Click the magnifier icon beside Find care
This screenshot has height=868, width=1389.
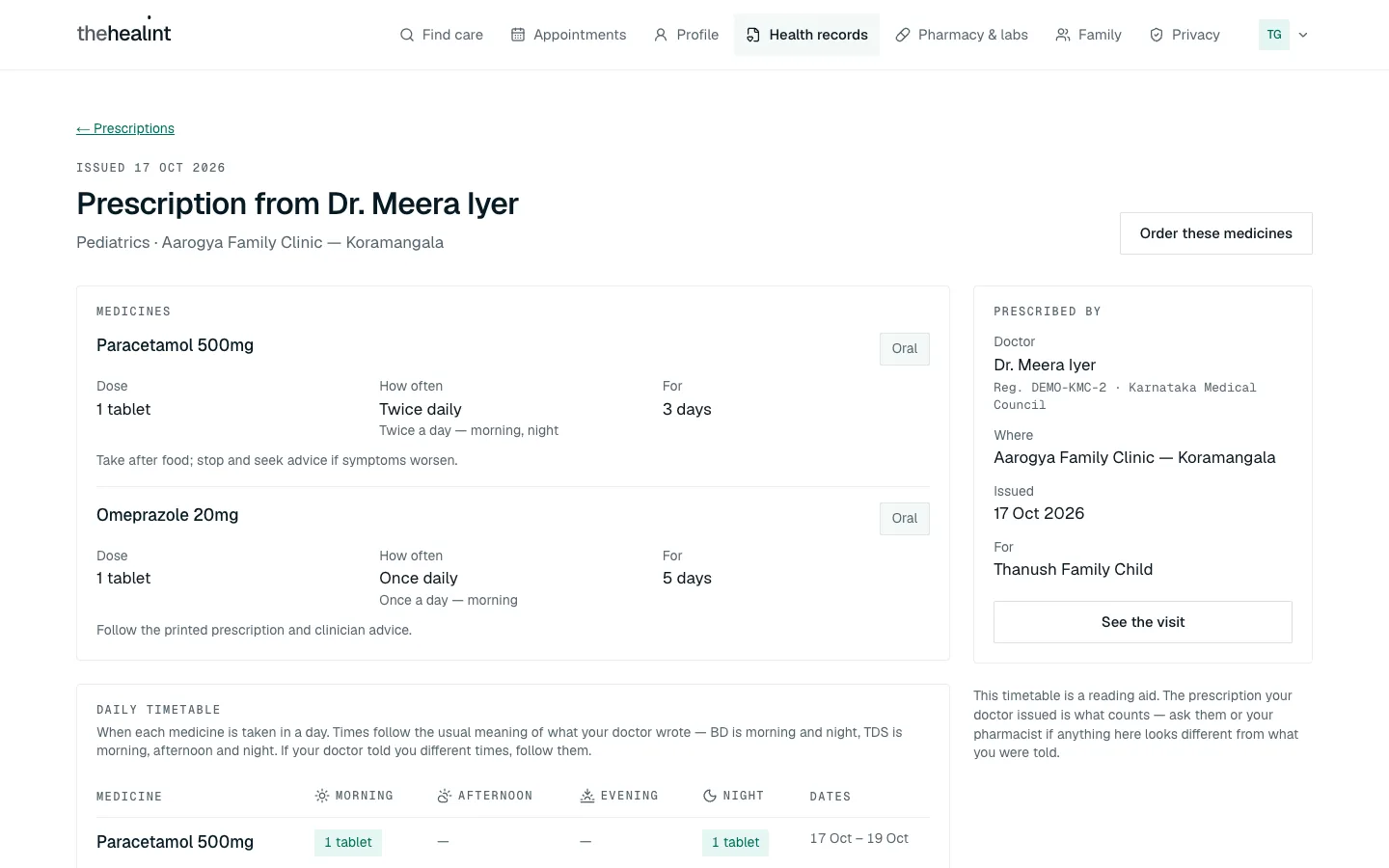pos(407,35)
